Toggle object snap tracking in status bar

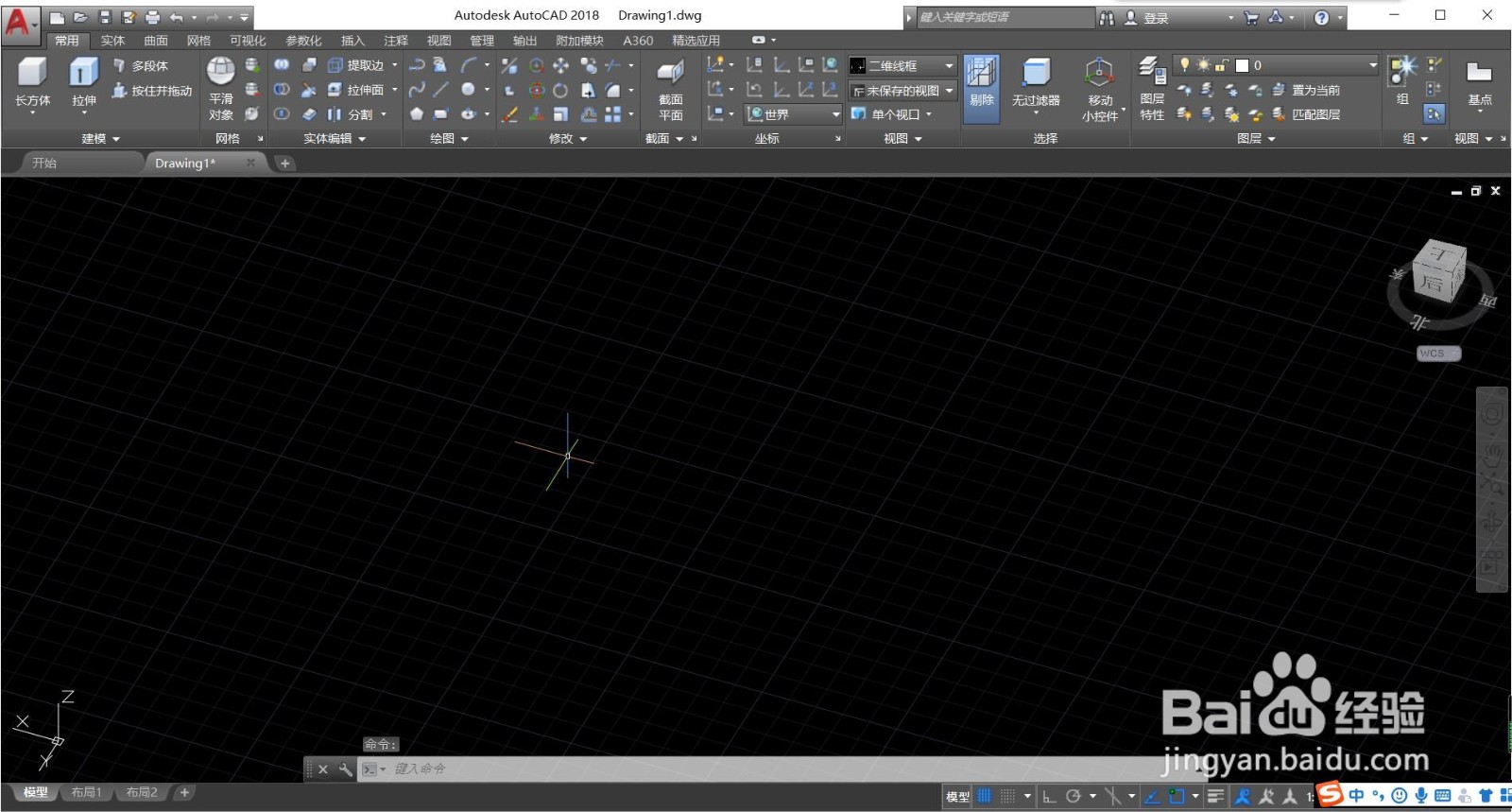(x=1152, y=796)
